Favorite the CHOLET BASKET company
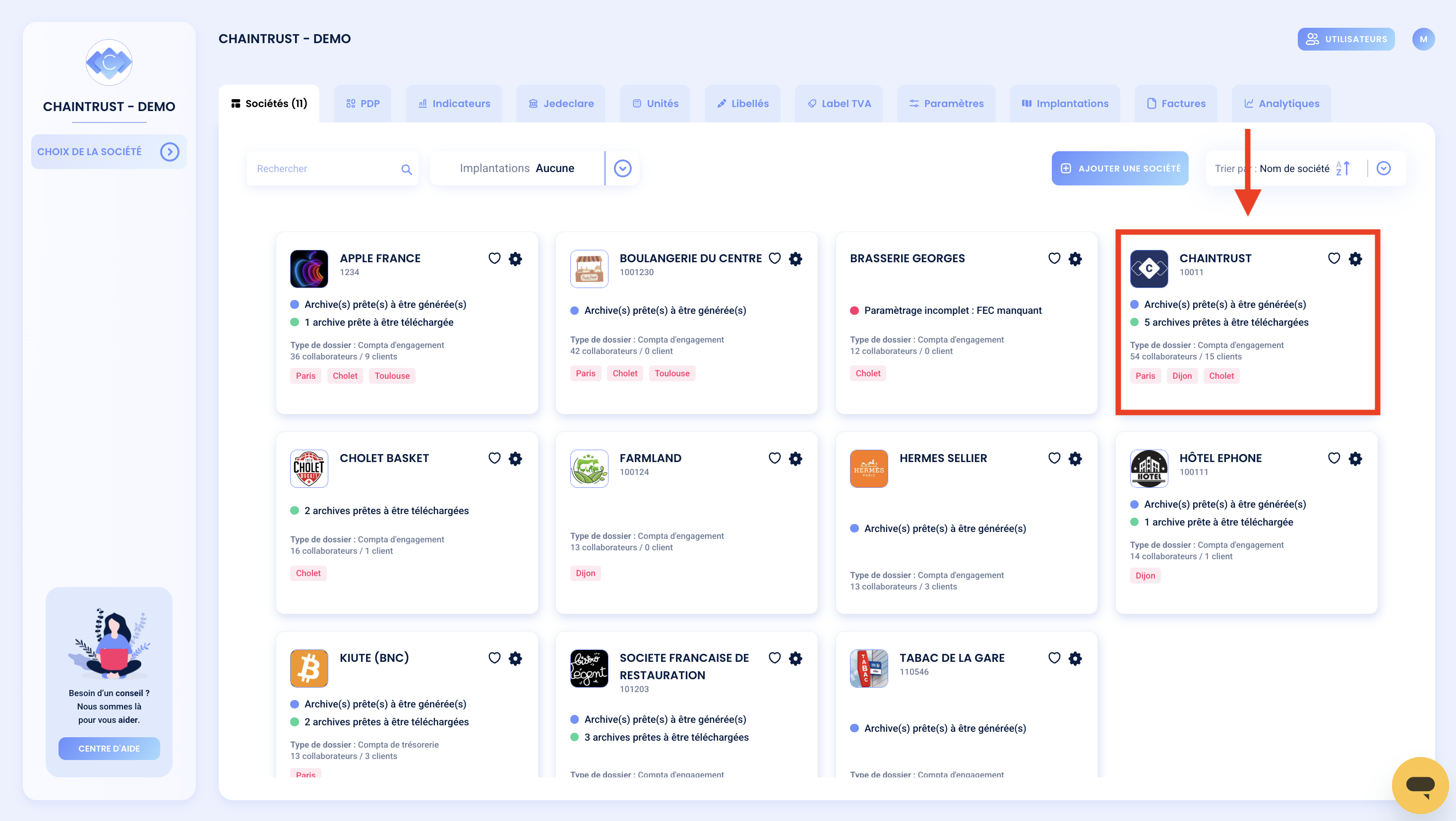The image size is (1456, 821). point(494,458)
